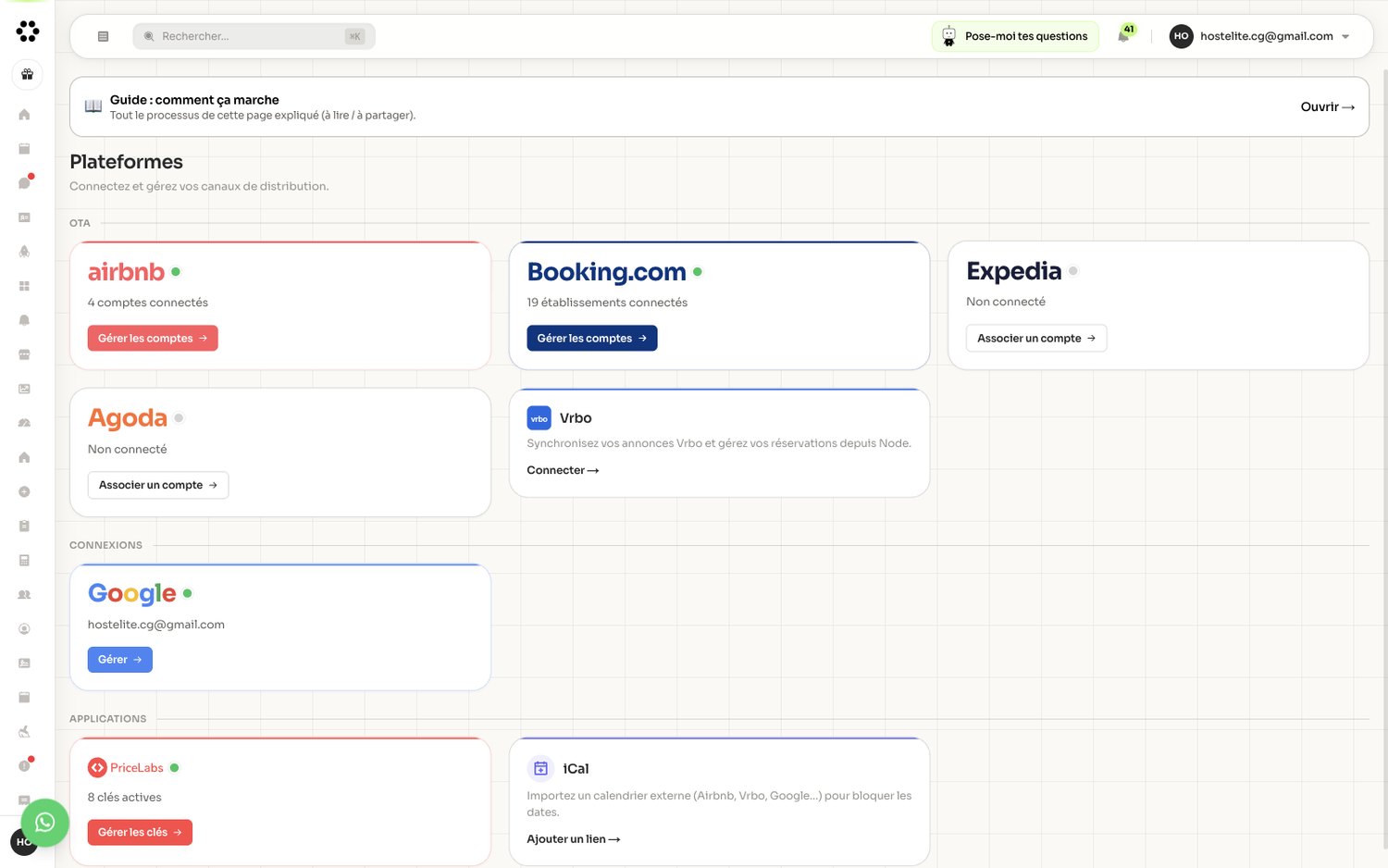Click text '19 établissements connectés'
Screen dimensions: 1388x868
click(x=607, y=303)
